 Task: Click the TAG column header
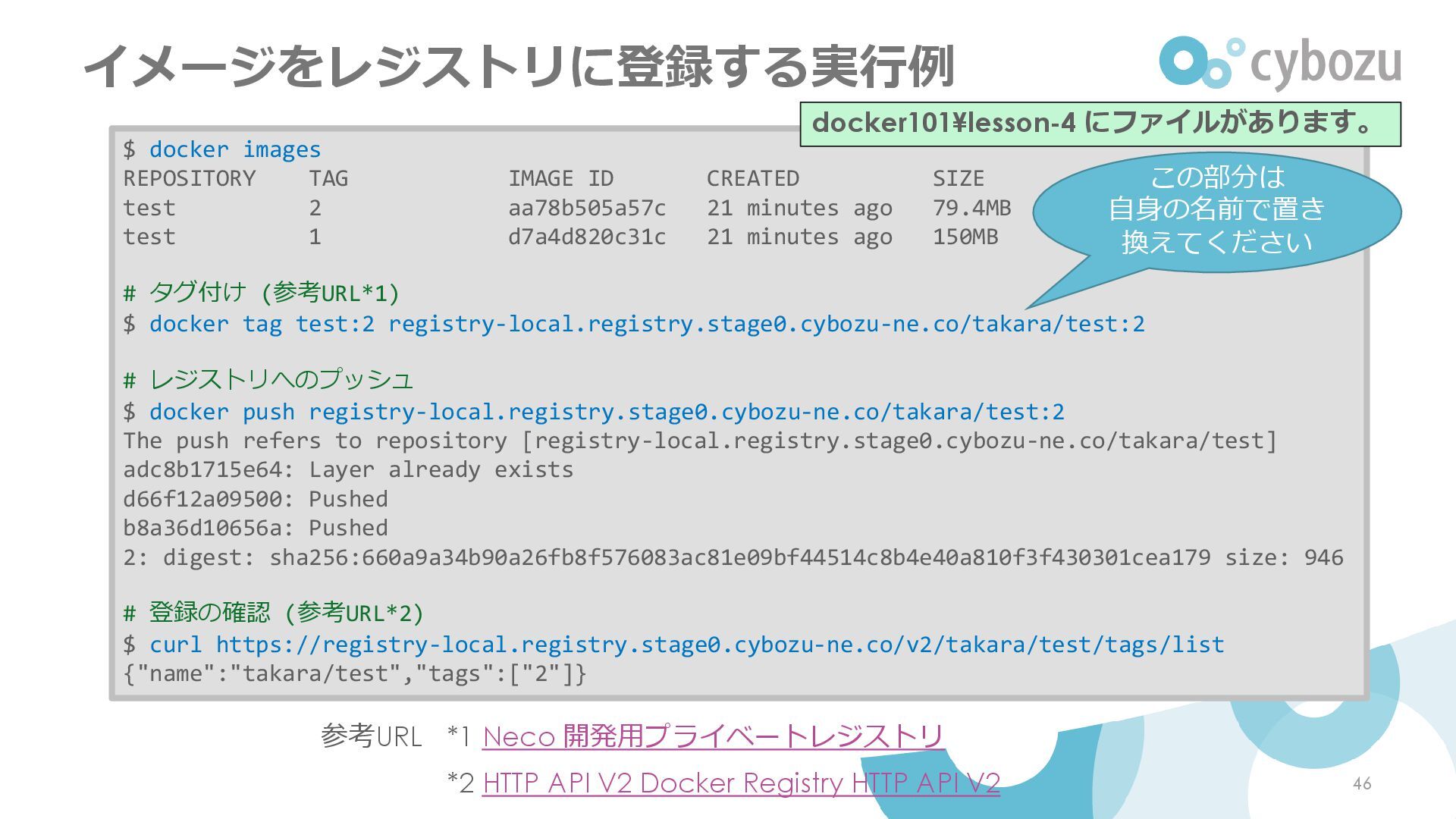click(x=328, y=178)
